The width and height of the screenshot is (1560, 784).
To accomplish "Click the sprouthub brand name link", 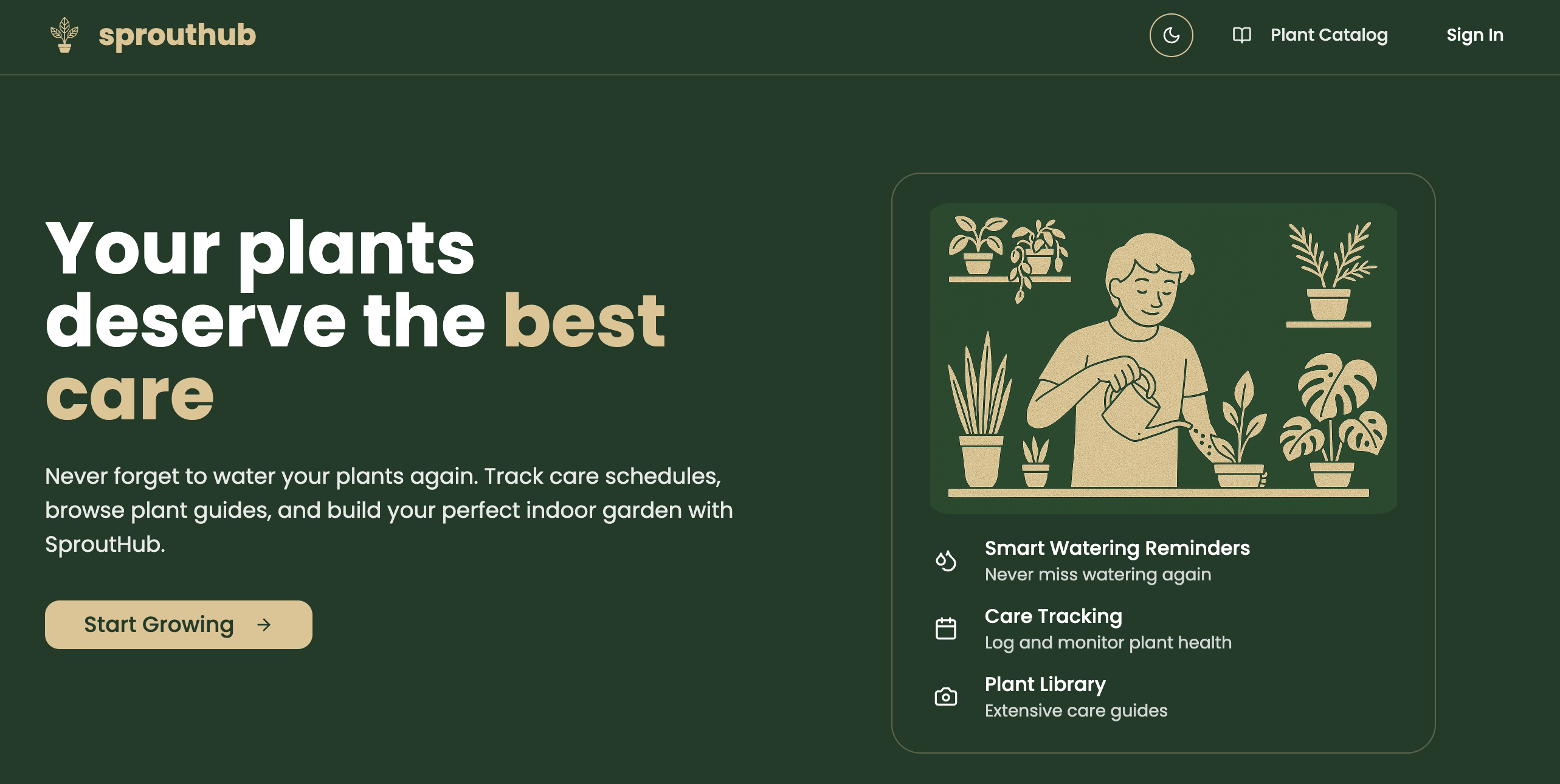I will pos(177,35).
